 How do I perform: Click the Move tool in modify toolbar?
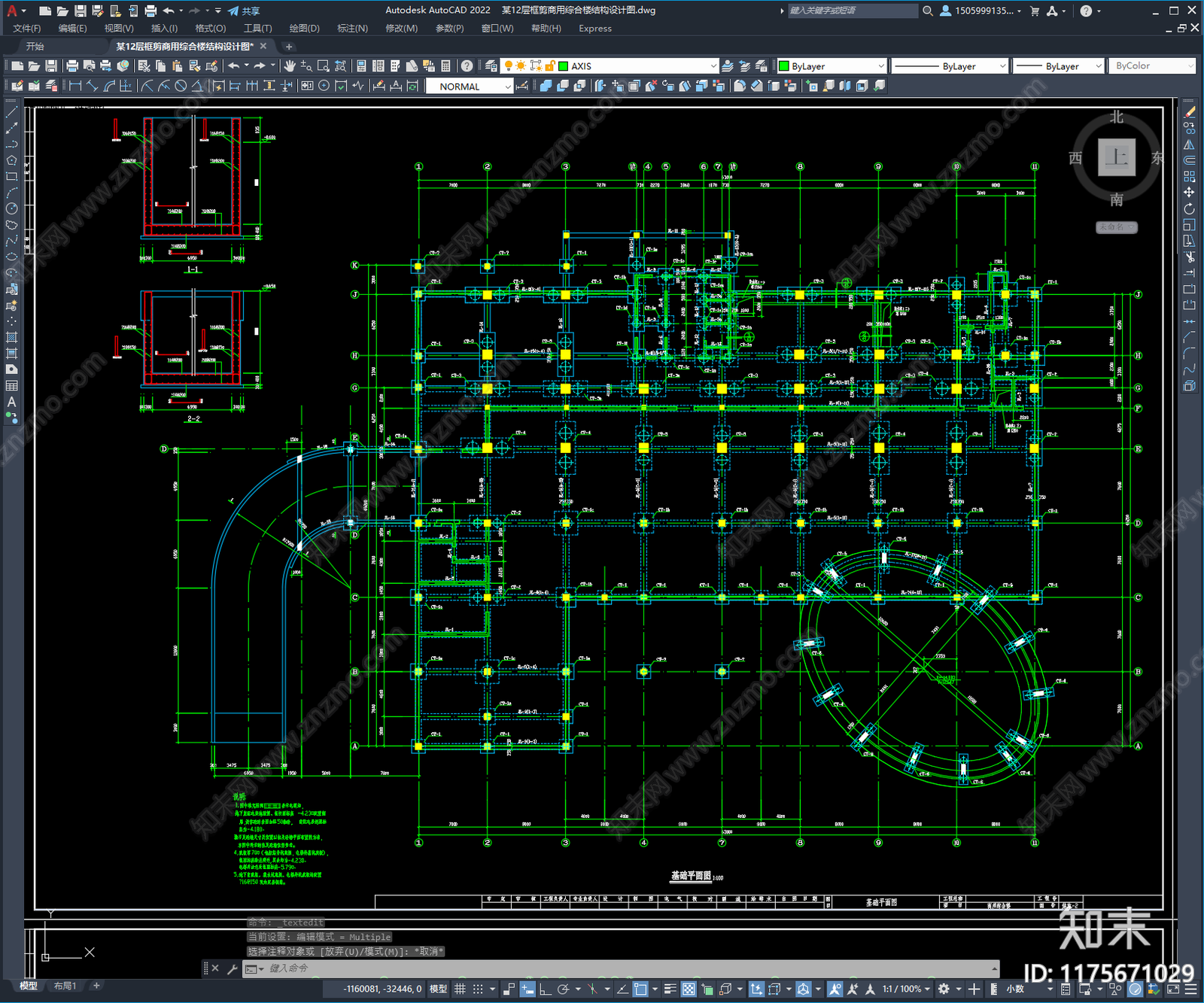pyautogui.click(x=1189, y=192)
